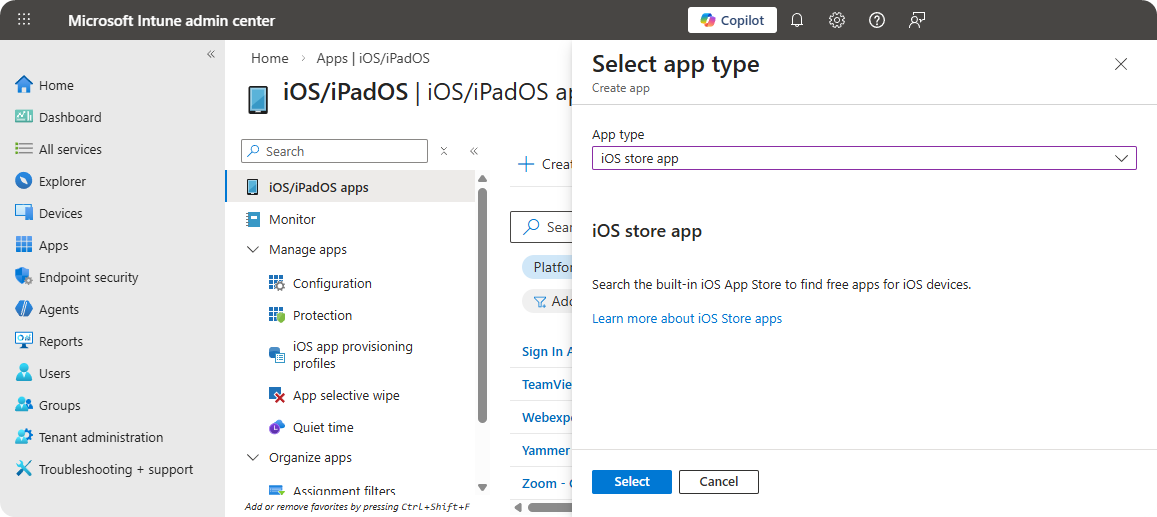Image resolution: width=1157 pixels, height=517 pixels.
Task: Go to Endpoint security in the sidebar
Action: 88,277
